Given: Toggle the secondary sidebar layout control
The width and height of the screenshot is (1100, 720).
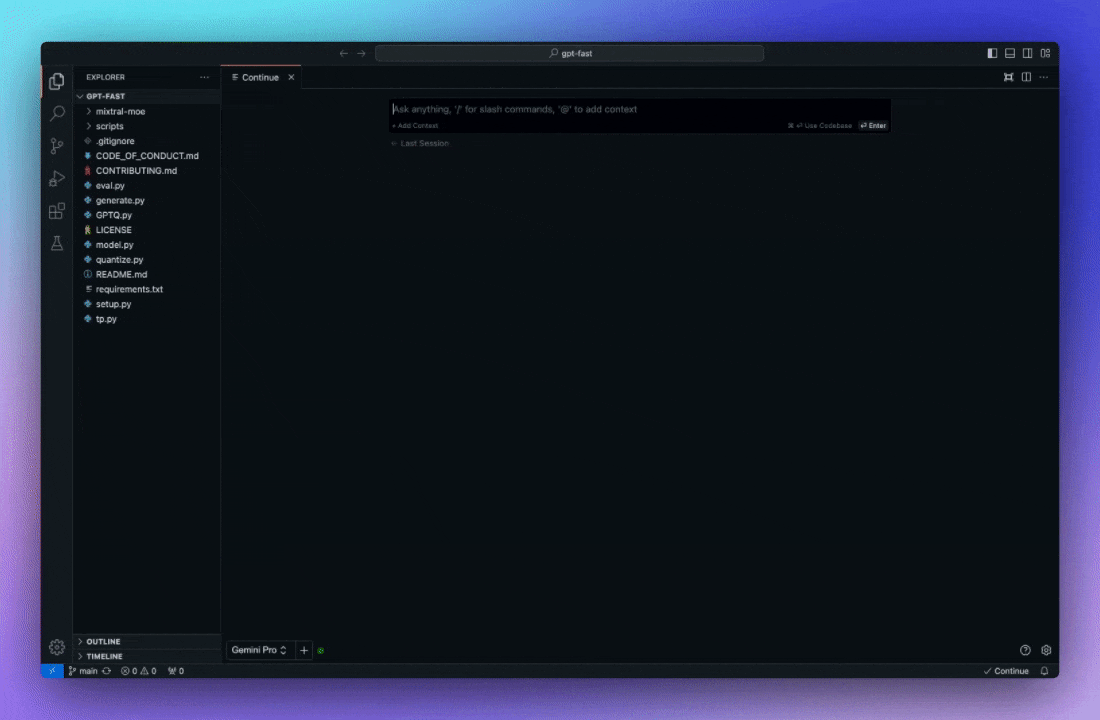Looking at the screenshot, I should point(1026,53).
